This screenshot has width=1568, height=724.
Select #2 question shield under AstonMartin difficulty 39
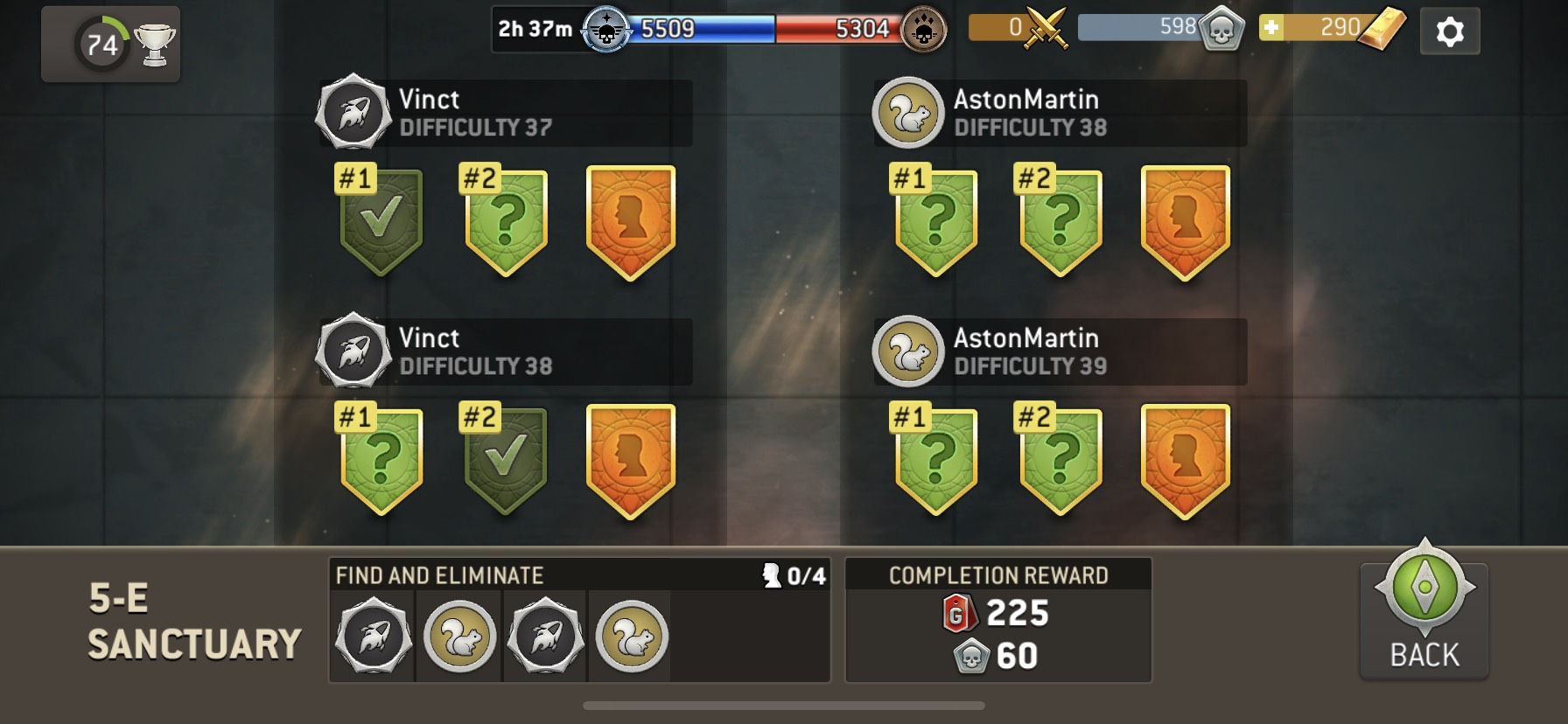1060,460
